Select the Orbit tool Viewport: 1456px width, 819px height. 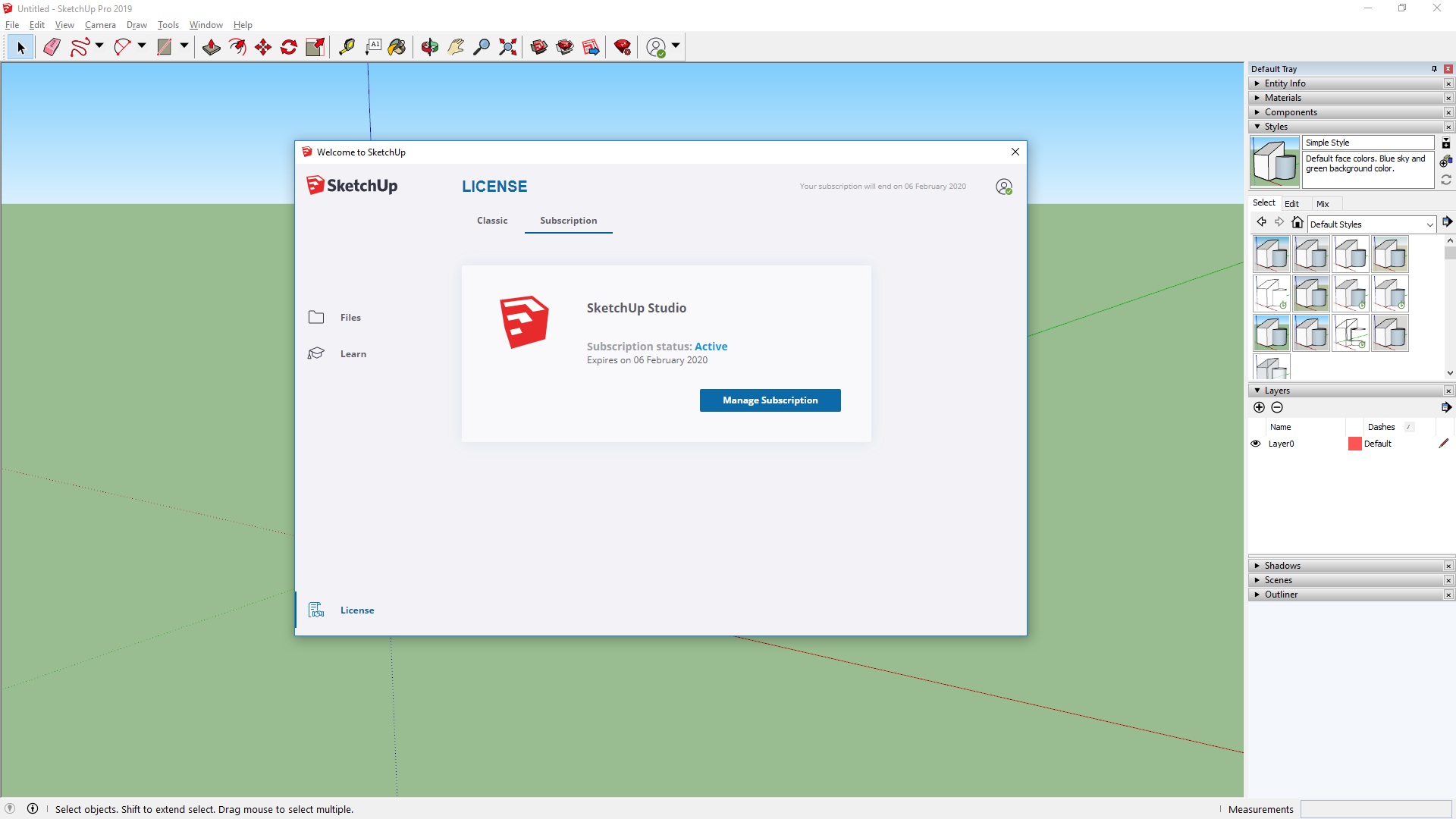pyautogui.click(x=430, y=47)
